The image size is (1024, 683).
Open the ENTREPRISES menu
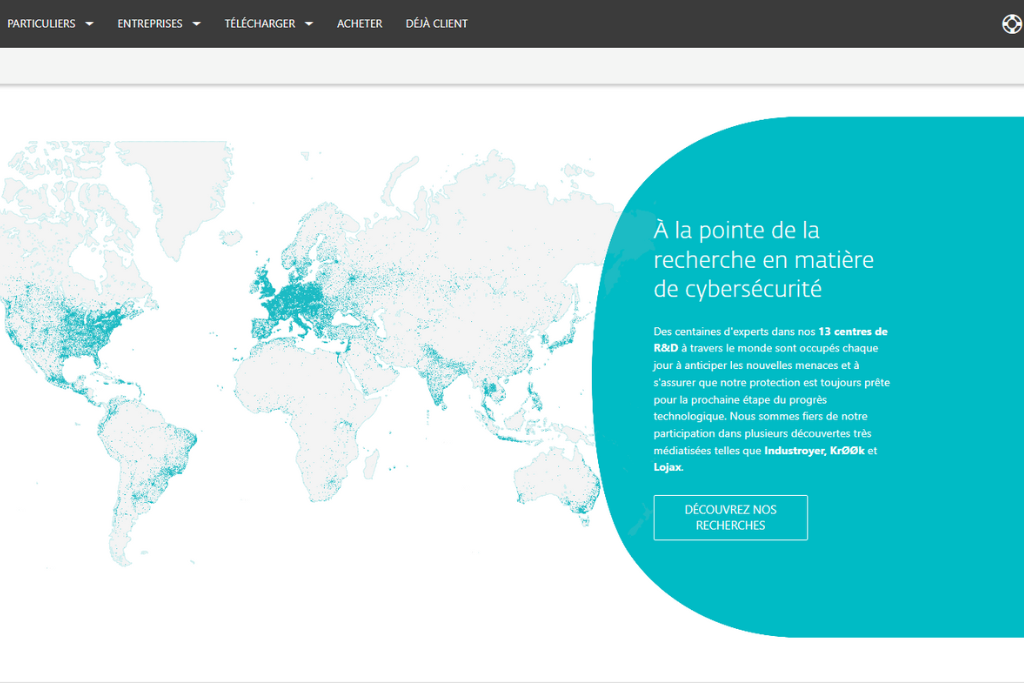point(150,24)
